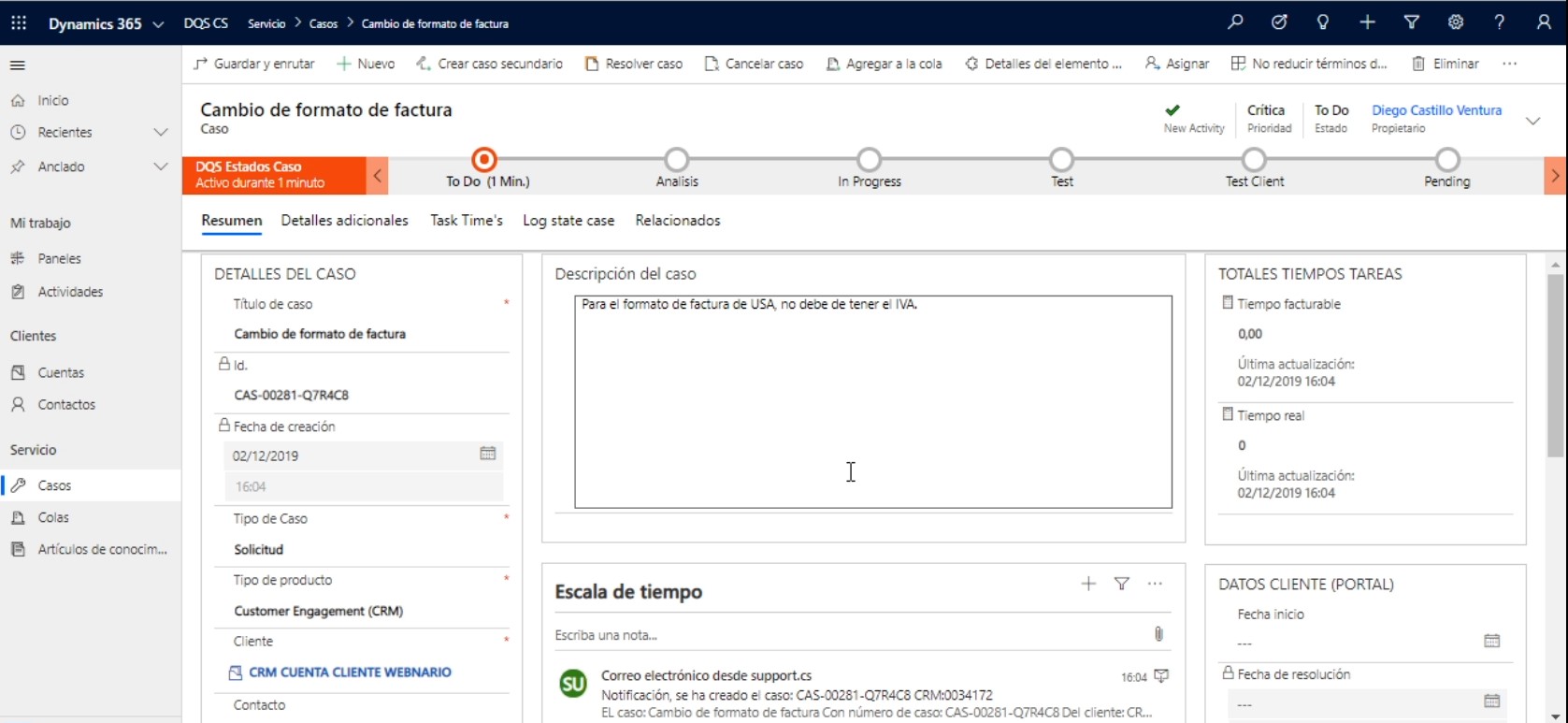Click the Resolver caso button

point(634,64)
